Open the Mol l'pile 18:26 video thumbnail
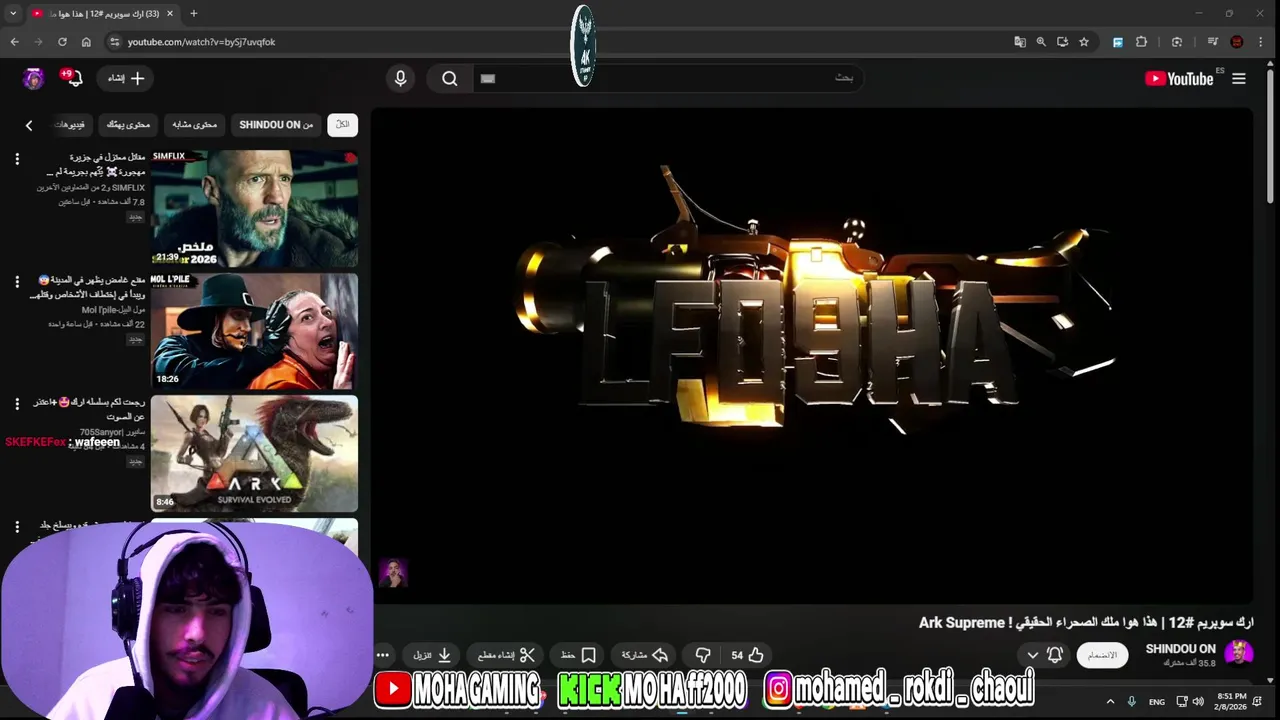 pos(254,331)
